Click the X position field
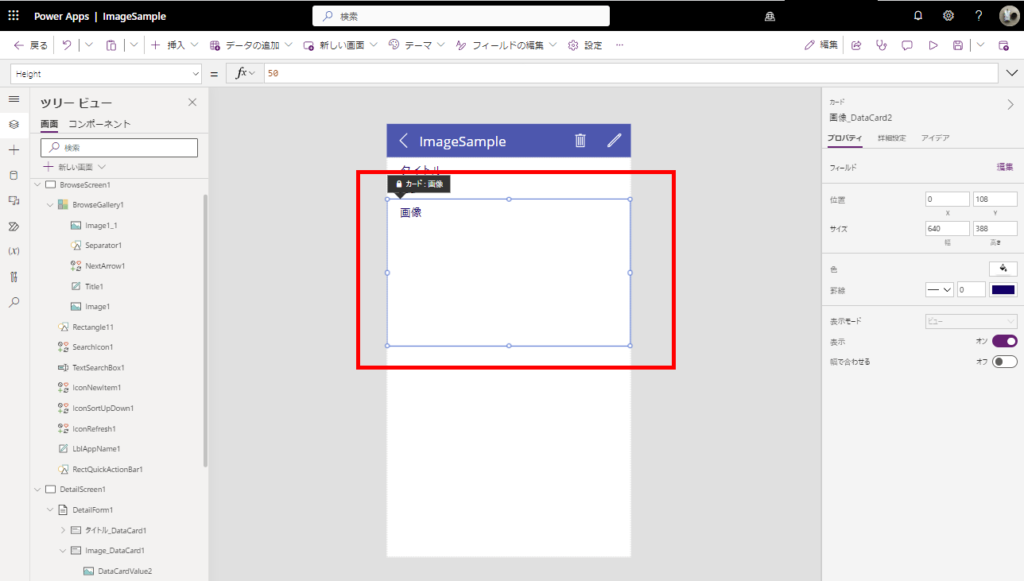The image size is (1024, 581). 947,199
